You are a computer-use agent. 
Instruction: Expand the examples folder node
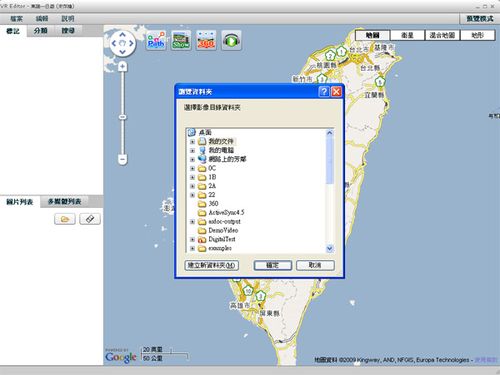(192, 248)
